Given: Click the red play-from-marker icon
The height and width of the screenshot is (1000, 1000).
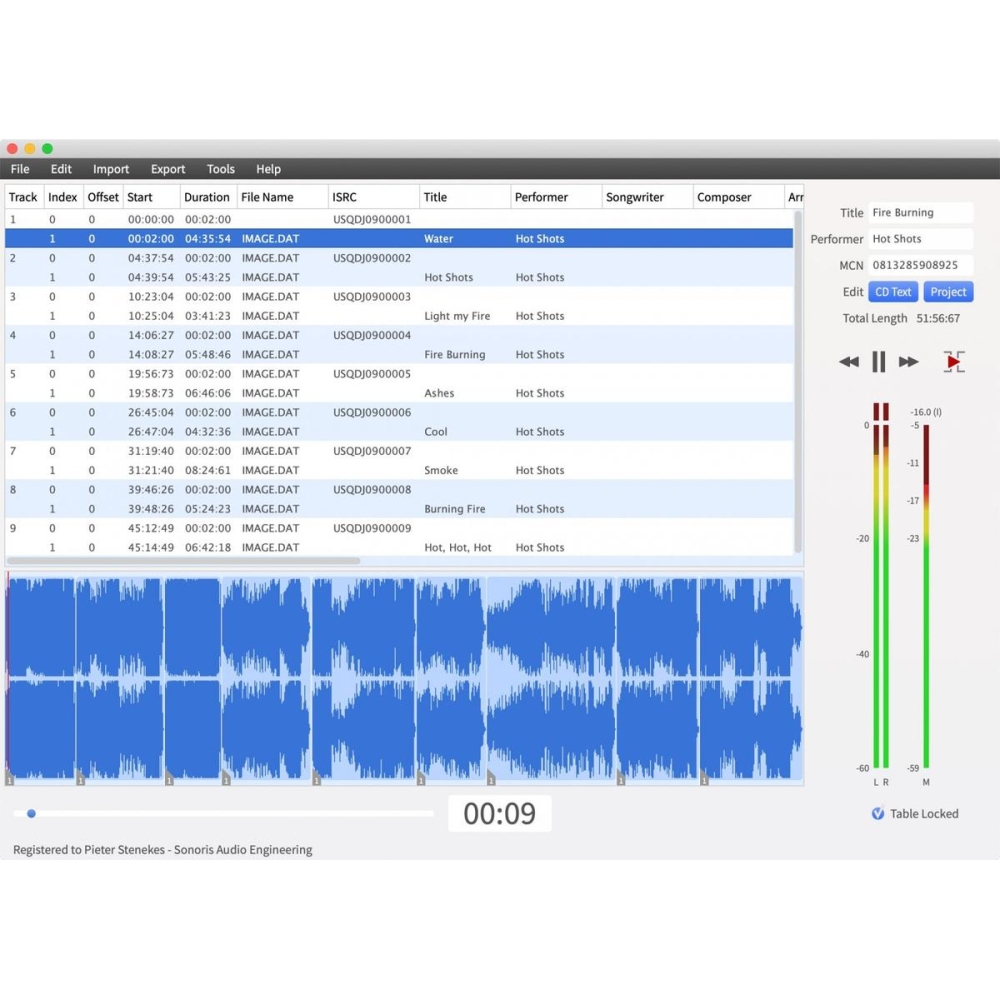Looking at the screenshot, I should point(952,361).
